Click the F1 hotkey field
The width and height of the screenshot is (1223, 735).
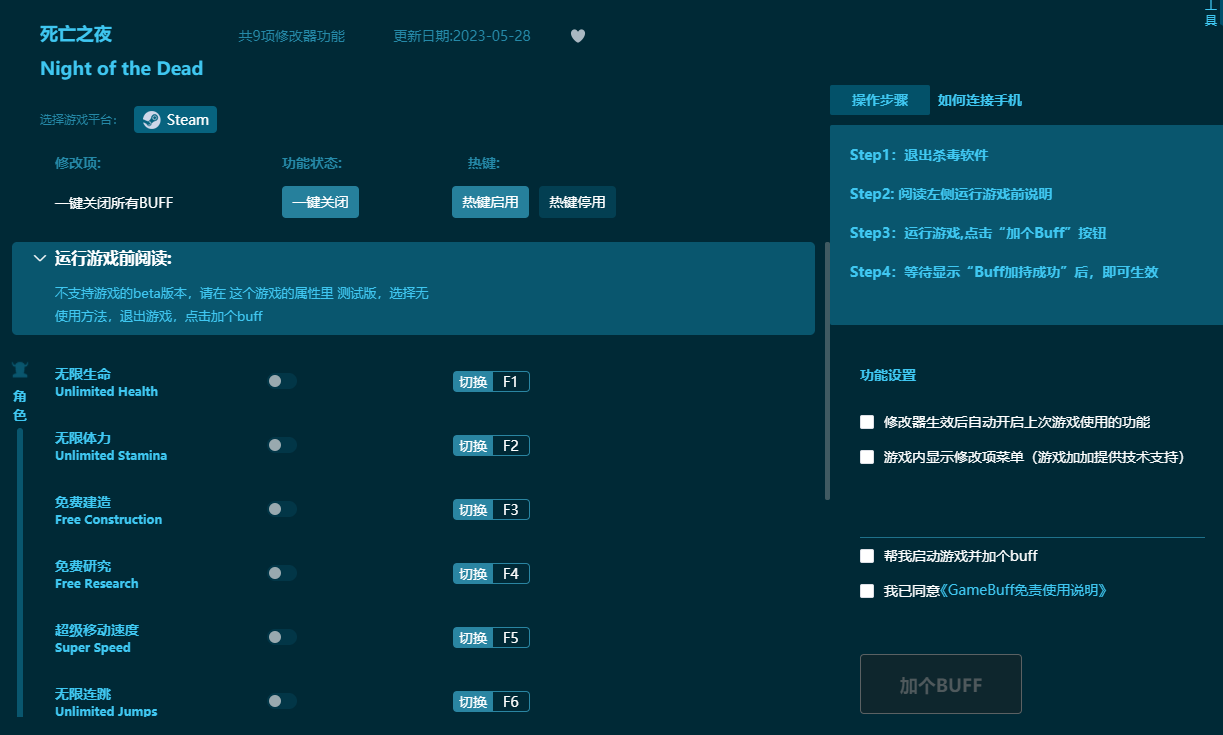pos(511,382)
